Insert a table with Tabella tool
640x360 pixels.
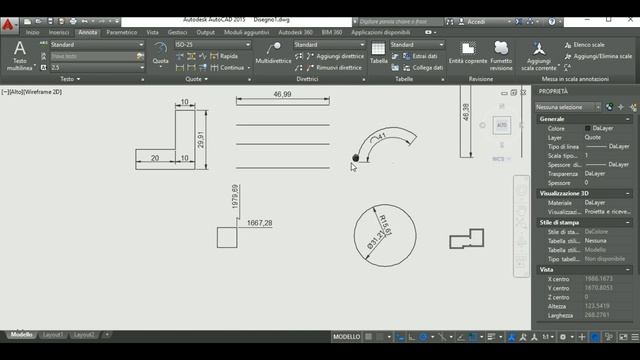[378, 53]
